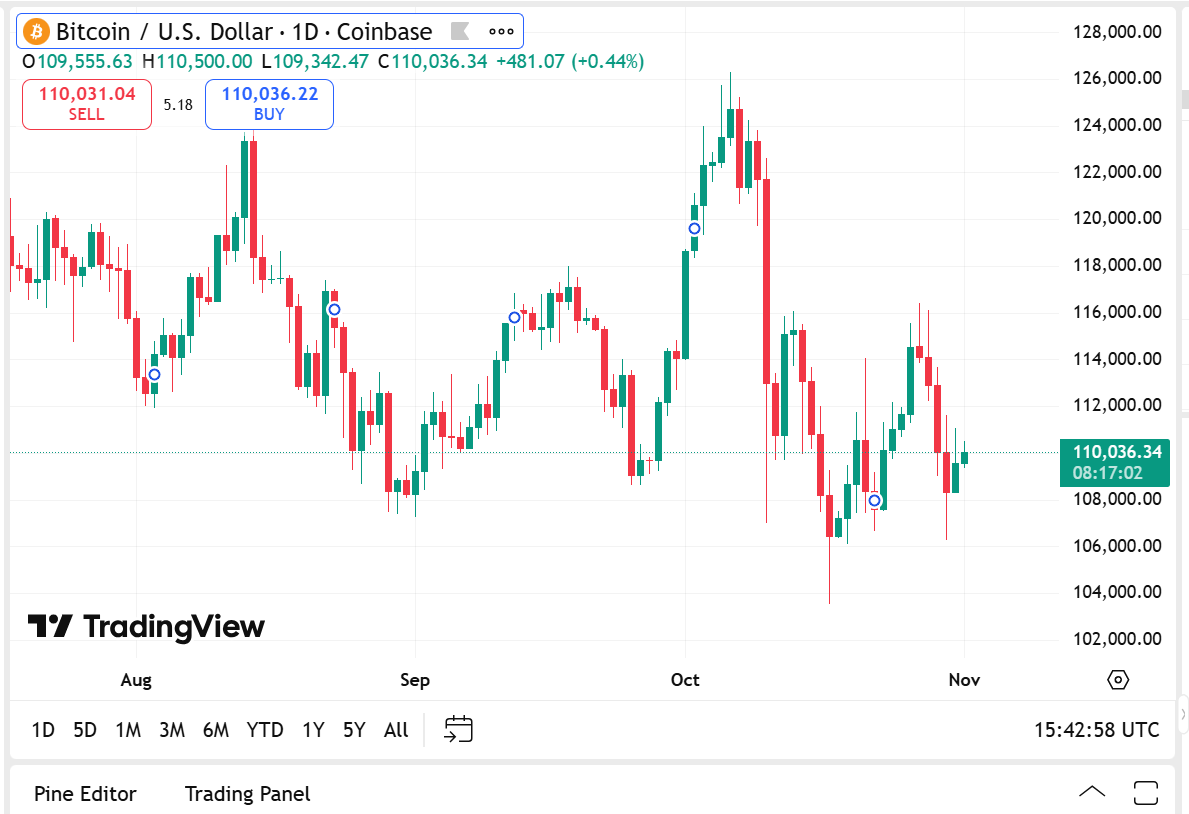Open timezone menu showing 15:42:58 UTC
This screenshot has width=1189, height=814.
[1096, 730]
